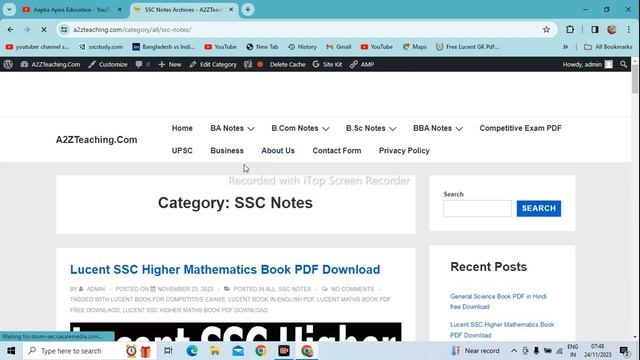Open the Free Lucent GK Pdf bookmark
Image resolution: width=640 pixels, height=360 pixels.
[x=467, y=47]
